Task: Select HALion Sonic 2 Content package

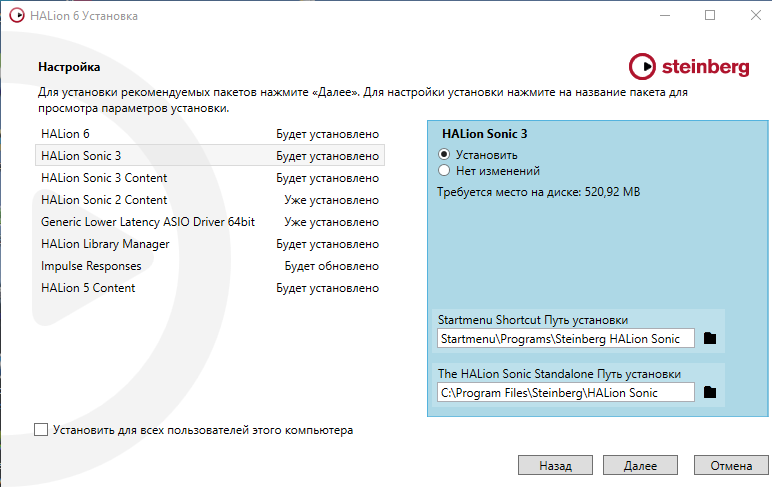Action: [104, 200]
